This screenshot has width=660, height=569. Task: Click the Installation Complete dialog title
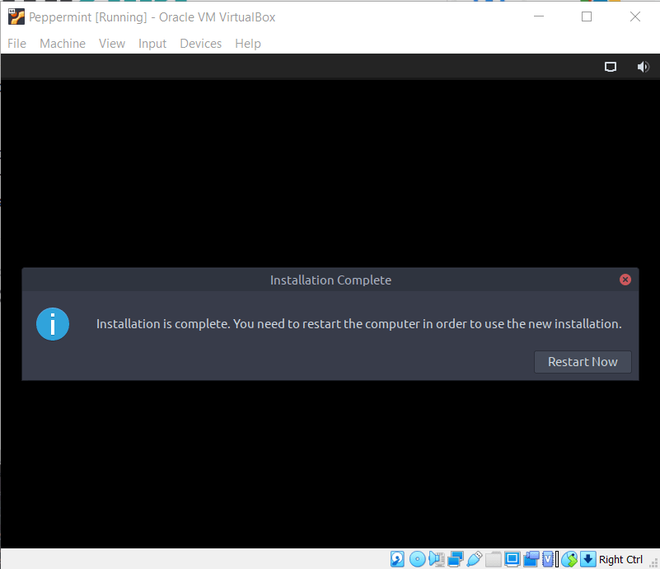tap(330, 280)
